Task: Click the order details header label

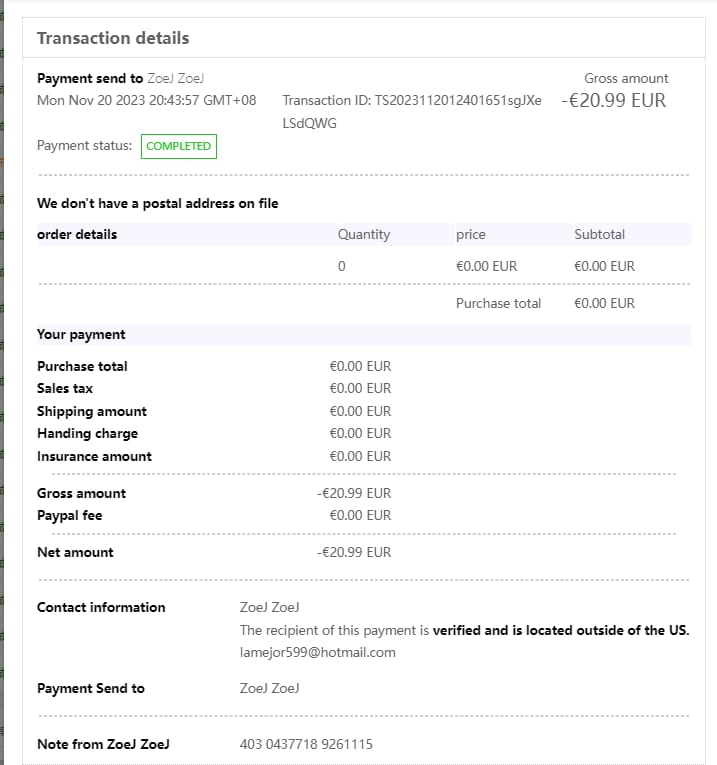Action: pyautogui.click(x=77, y=234)
